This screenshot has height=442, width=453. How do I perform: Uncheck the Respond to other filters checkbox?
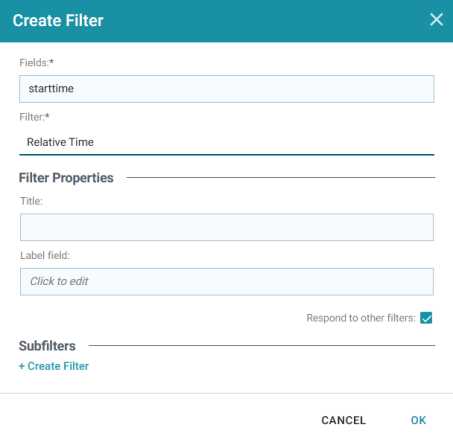click(426, 318)
